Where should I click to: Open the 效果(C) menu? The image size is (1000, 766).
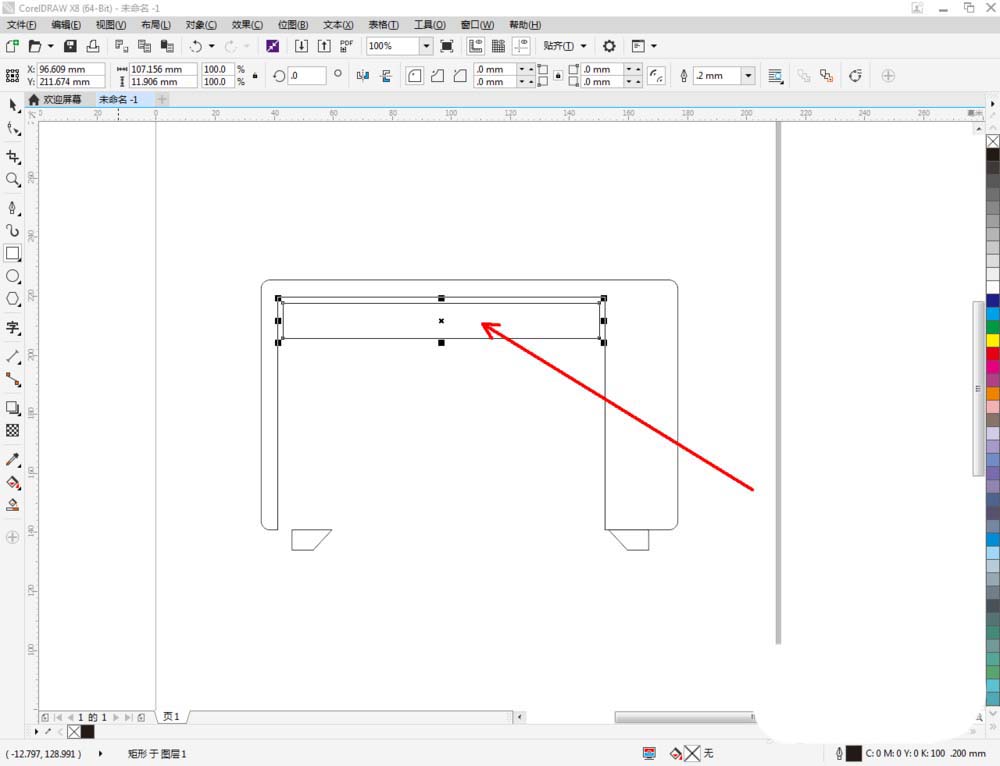(247, 25)
